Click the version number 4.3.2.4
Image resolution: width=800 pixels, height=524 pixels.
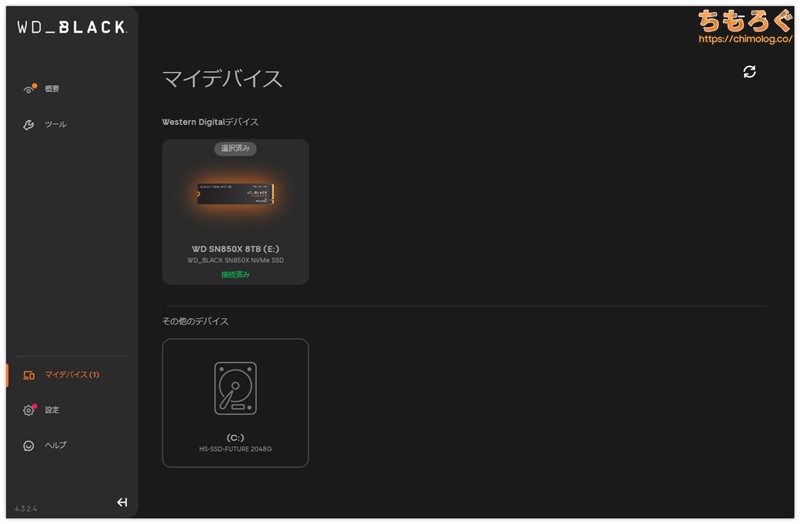[x=26, y=509]
